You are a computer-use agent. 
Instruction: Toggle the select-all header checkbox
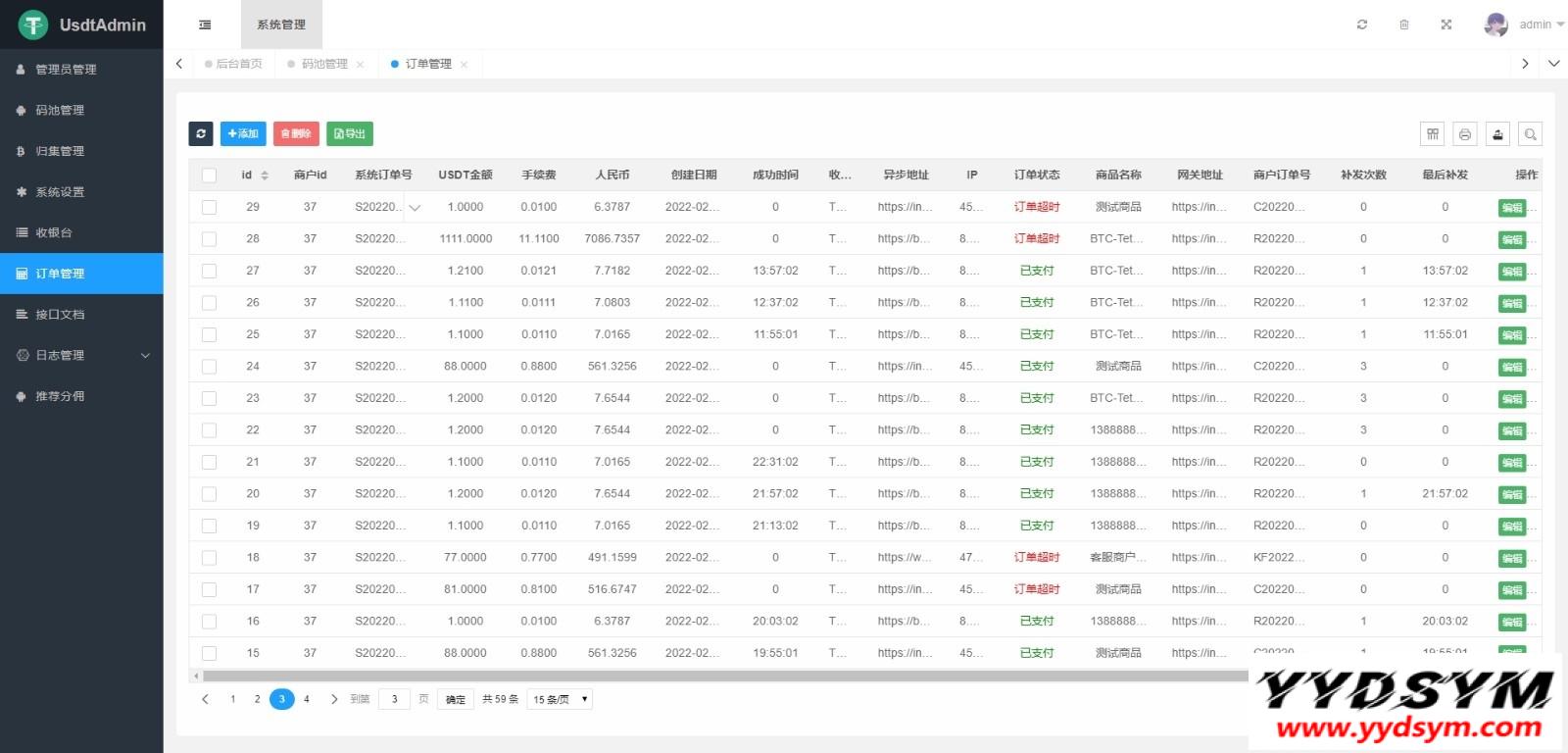(x=209, y=176)
